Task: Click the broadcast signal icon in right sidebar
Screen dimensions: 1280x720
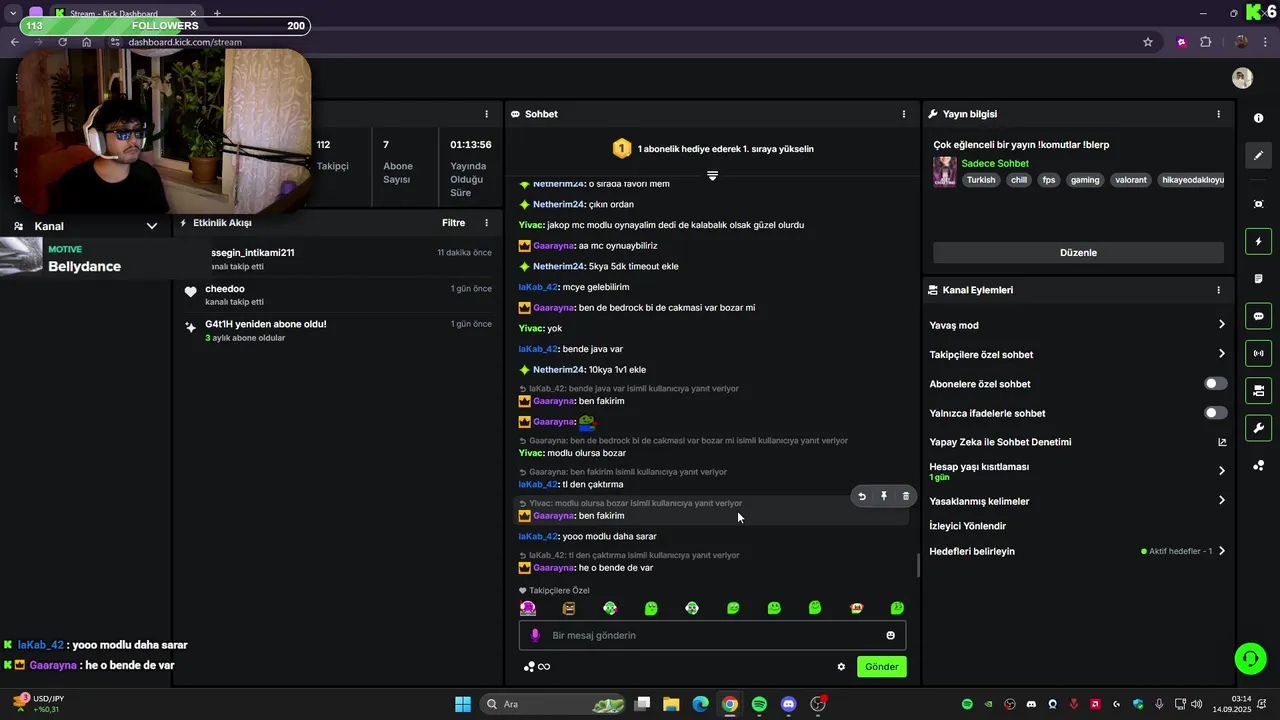Action: 1258,353
